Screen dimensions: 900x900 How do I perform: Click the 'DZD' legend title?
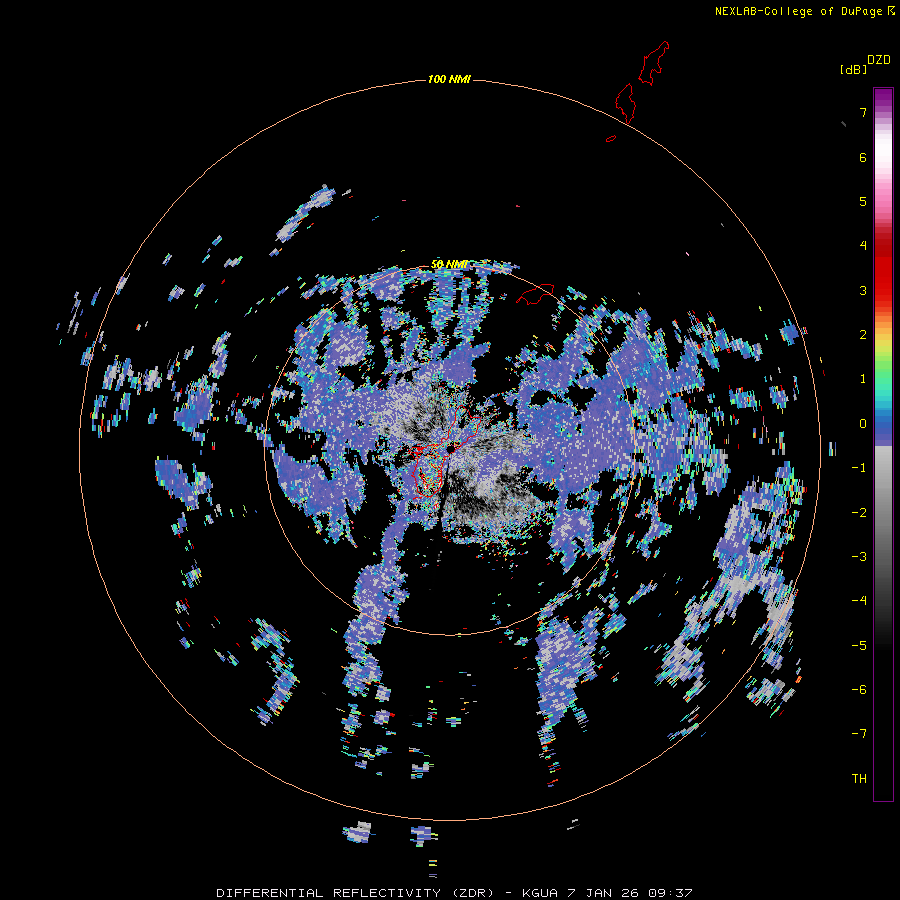tap(879, 60)
